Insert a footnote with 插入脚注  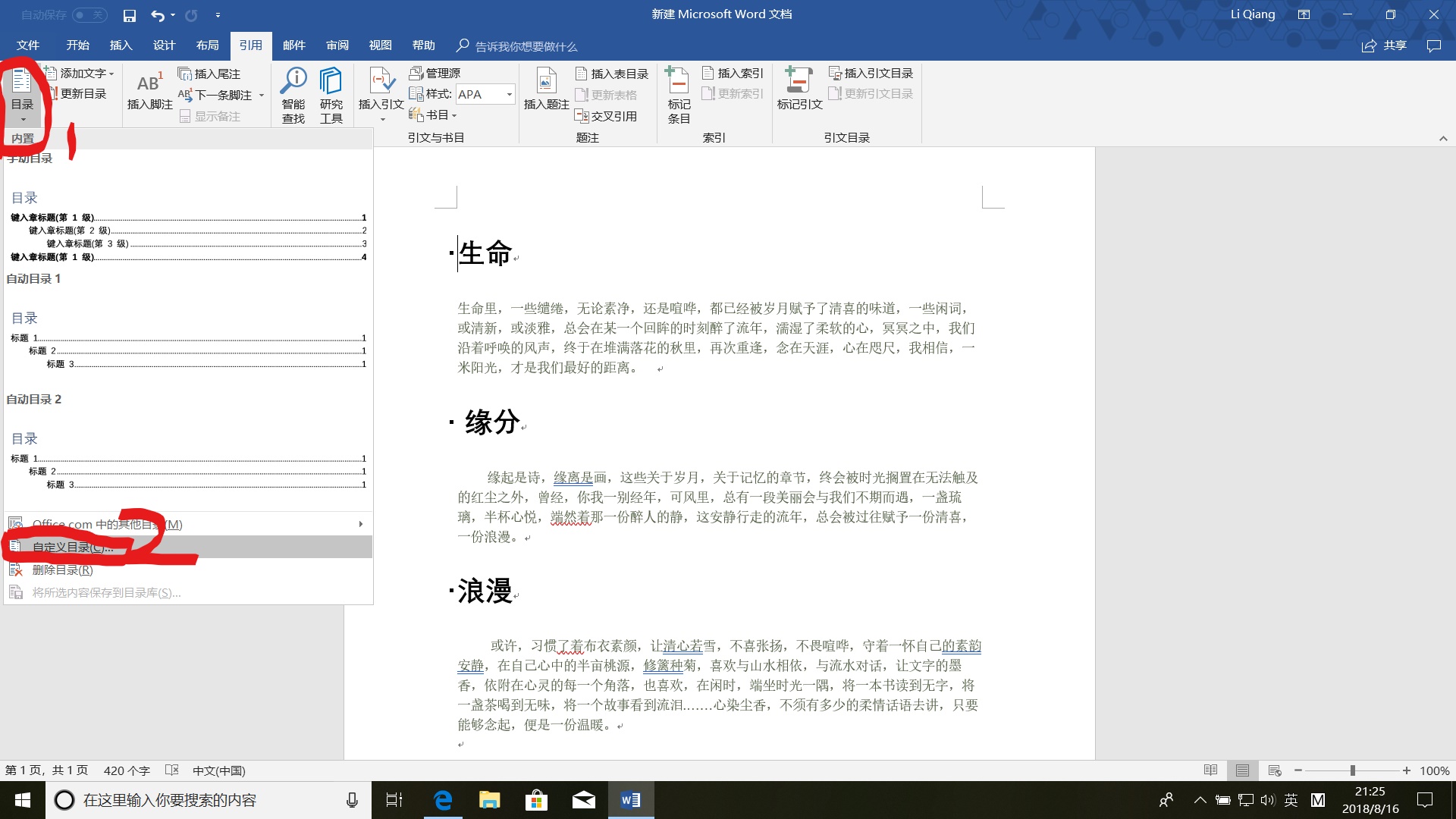click(149, 93)
